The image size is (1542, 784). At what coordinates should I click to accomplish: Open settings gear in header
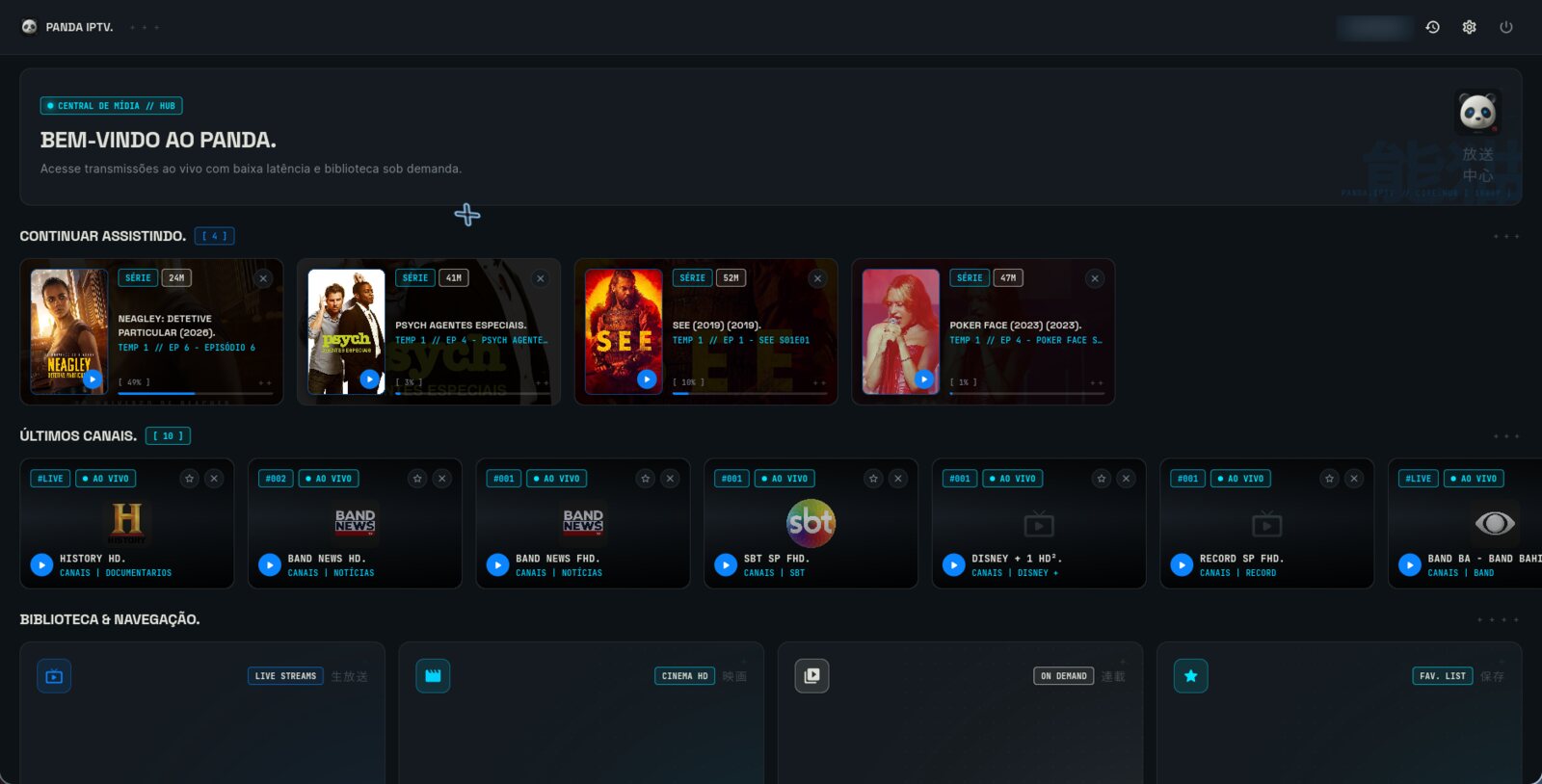1469,27
